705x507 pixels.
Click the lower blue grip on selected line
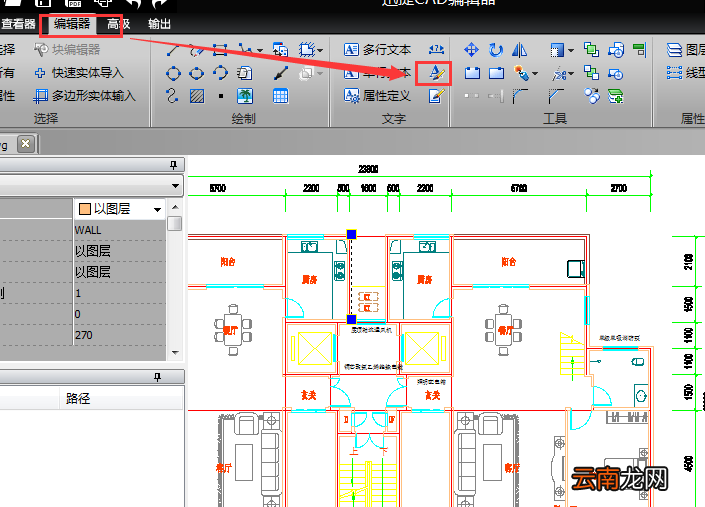point(352,320)
